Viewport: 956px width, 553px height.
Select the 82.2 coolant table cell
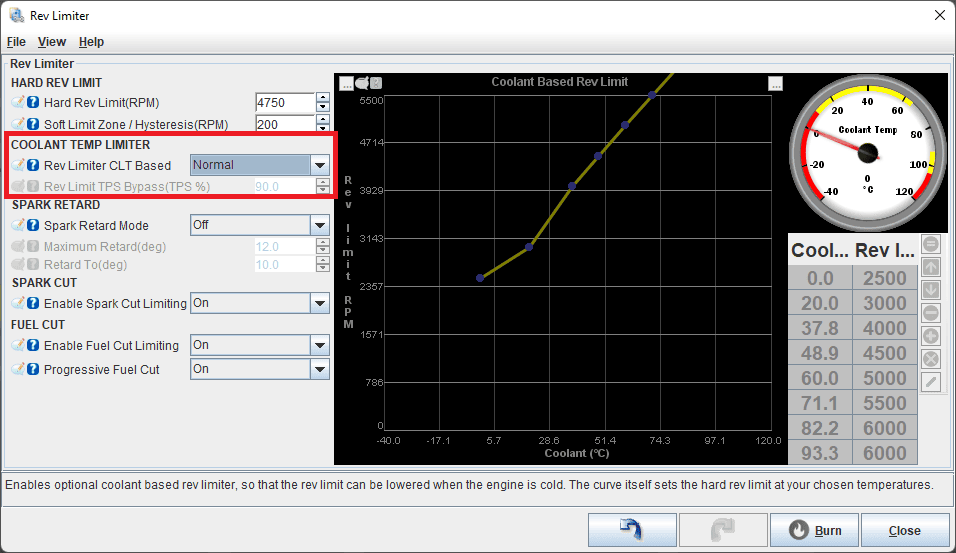pyautogui.click(x=819, y=428)
